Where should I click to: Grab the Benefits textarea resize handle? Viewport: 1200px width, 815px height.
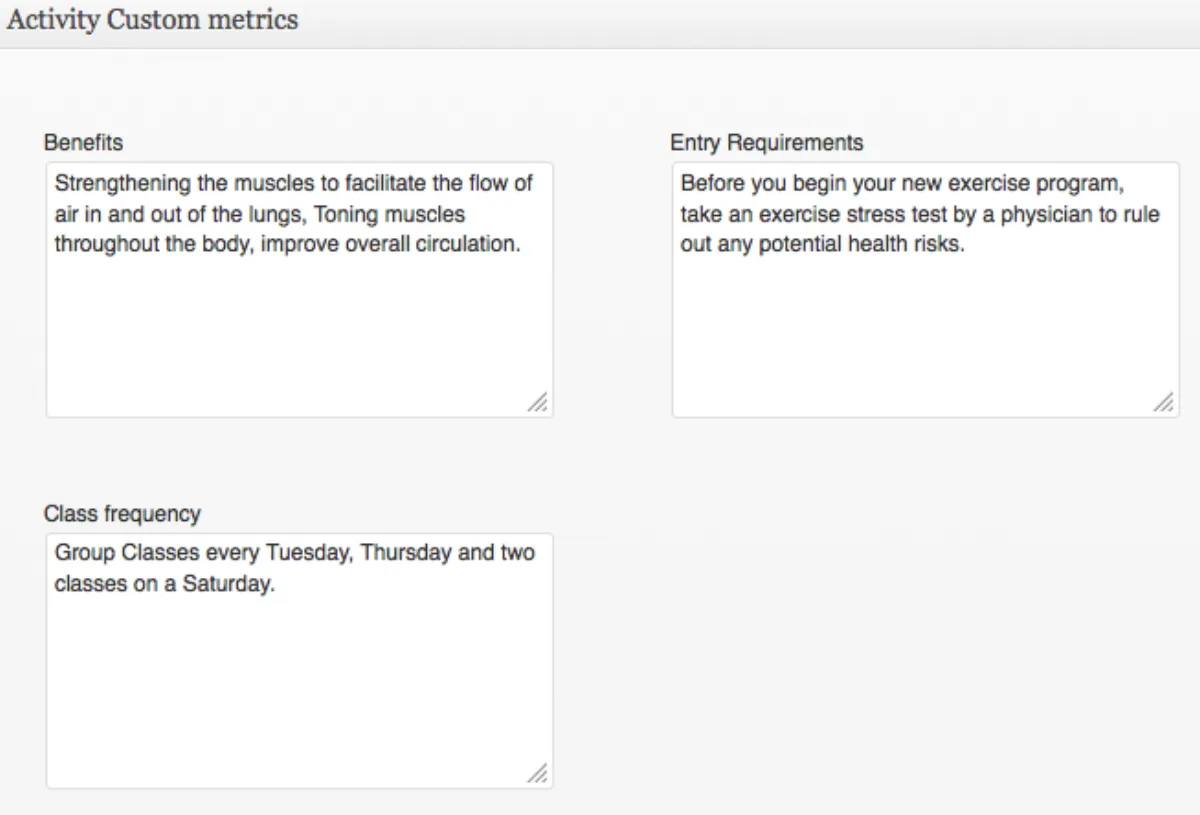[538, 402]
